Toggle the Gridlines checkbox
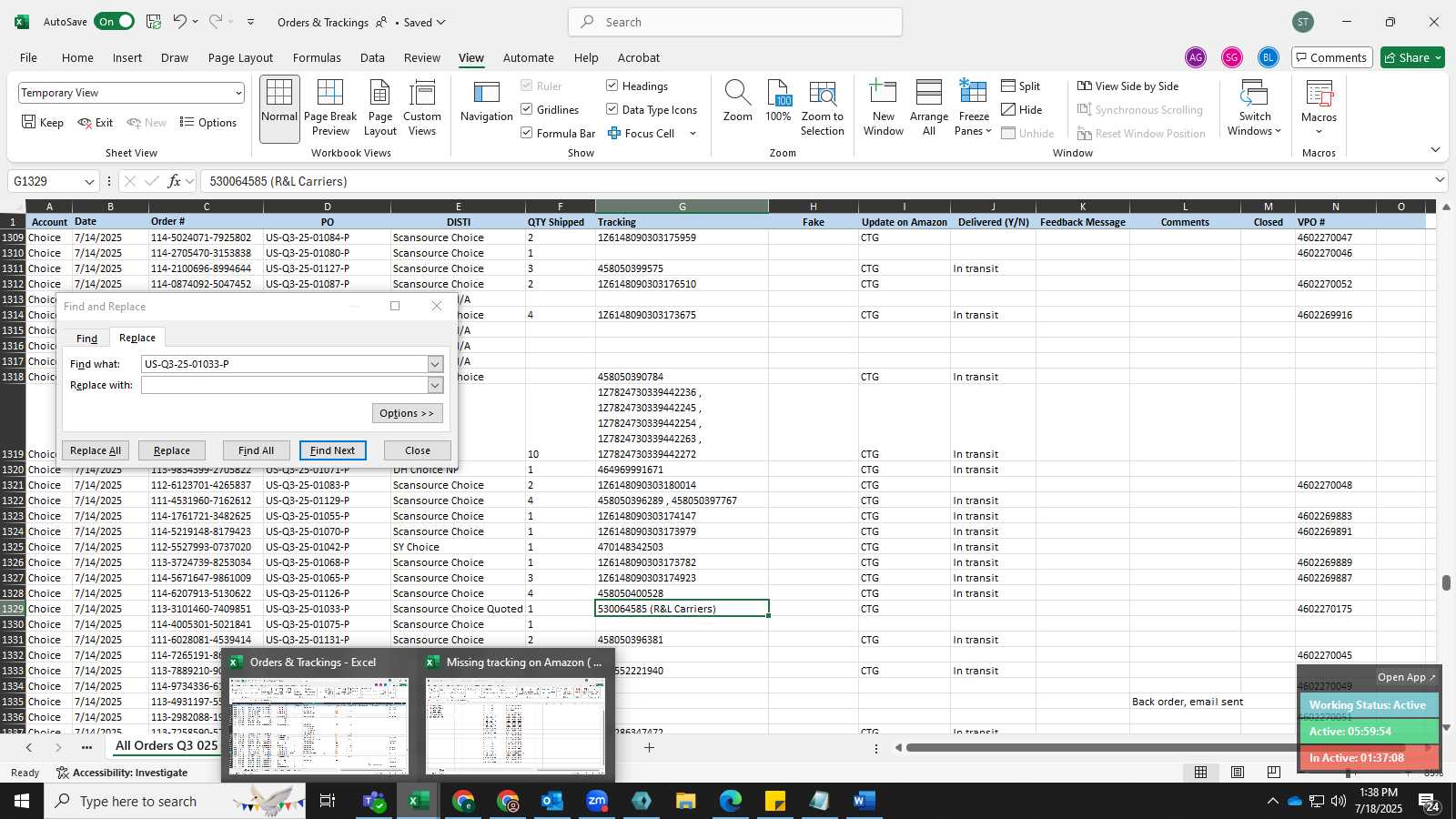The height and width of the screenshot is (819, 1456). click(527, 109)
